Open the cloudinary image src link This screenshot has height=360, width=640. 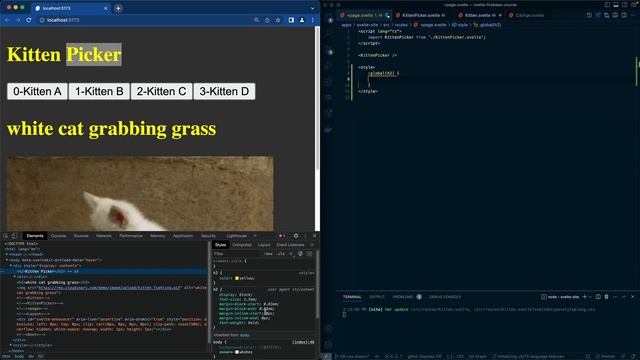(x=109, y=287)
